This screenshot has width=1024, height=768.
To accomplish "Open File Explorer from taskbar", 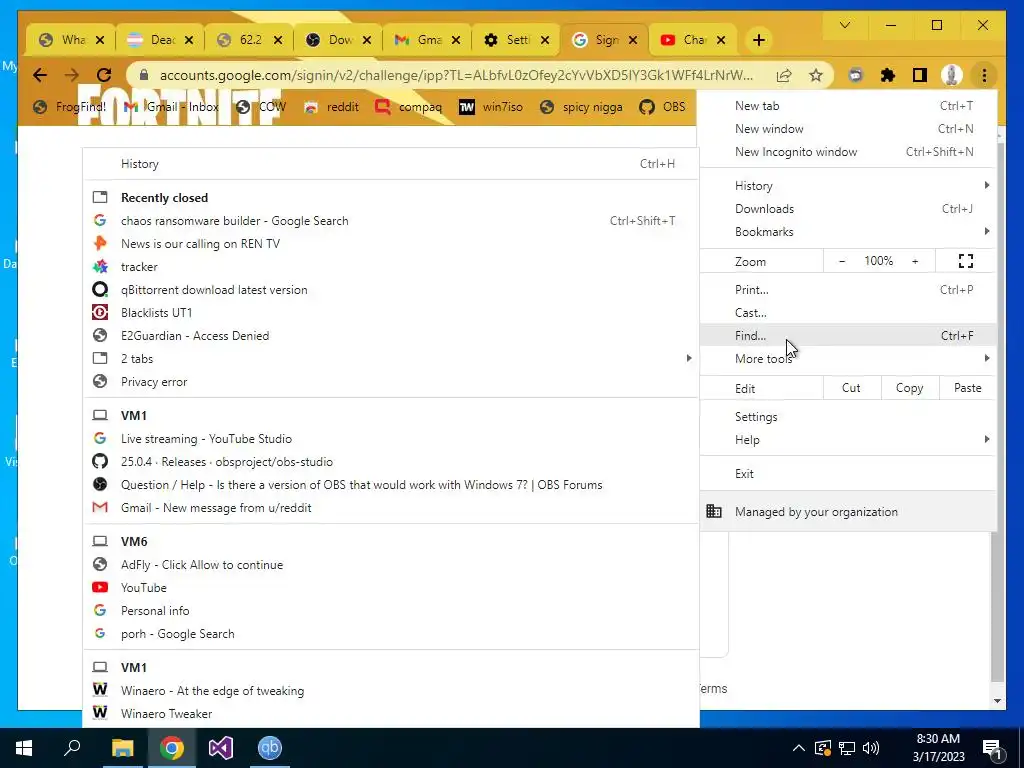I will 122,748.
